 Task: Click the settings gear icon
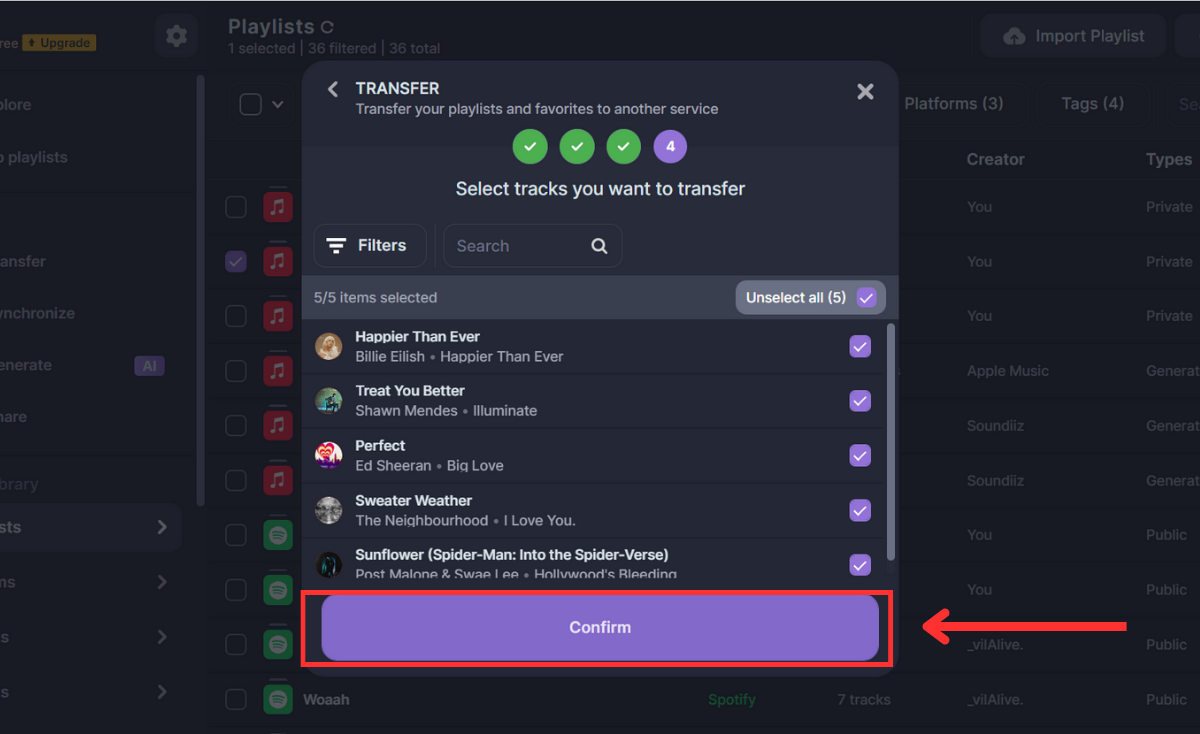coord(176,36)
